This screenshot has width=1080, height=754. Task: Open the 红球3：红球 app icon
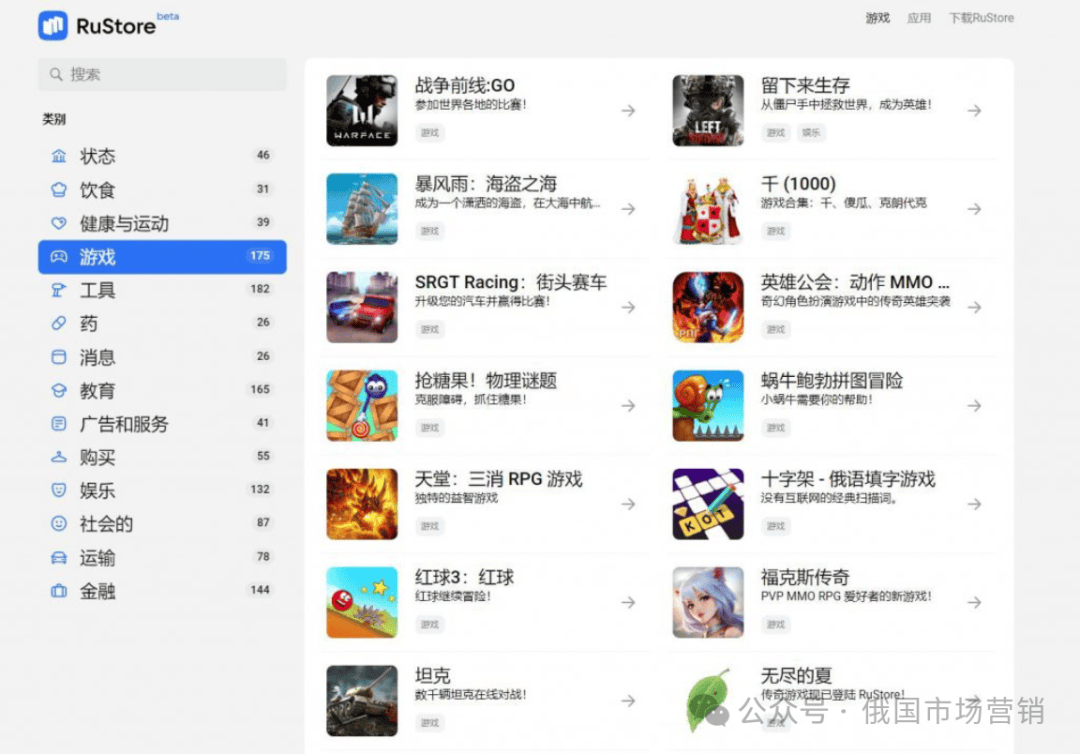[362, 603]
